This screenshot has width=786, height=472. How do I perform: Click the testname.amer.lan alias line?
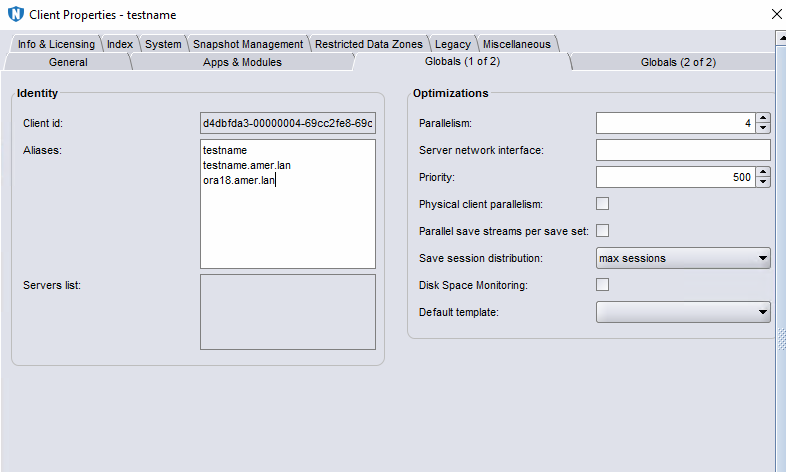point(247,165)
